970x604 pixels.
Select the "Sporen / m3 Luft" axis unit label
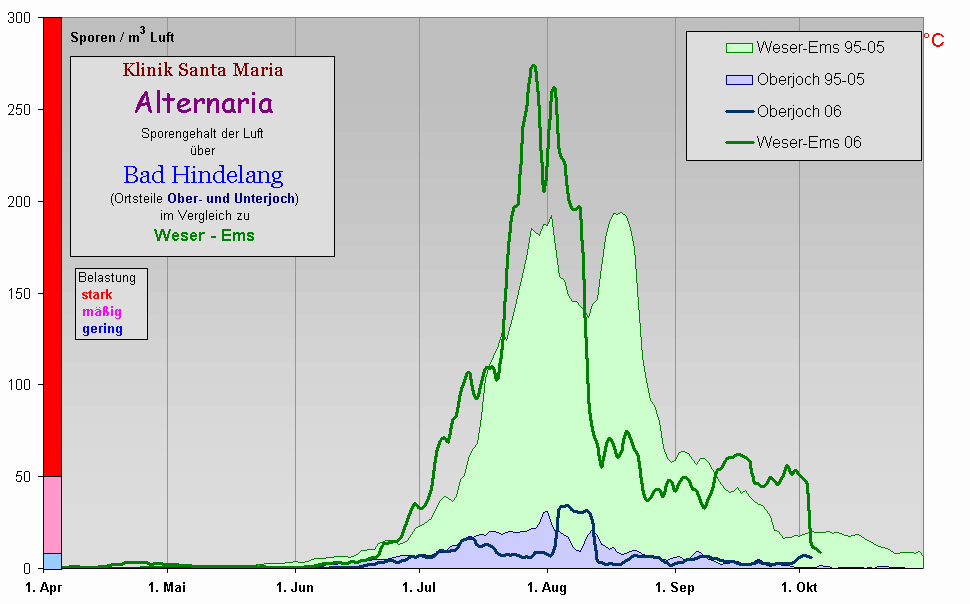122,36
